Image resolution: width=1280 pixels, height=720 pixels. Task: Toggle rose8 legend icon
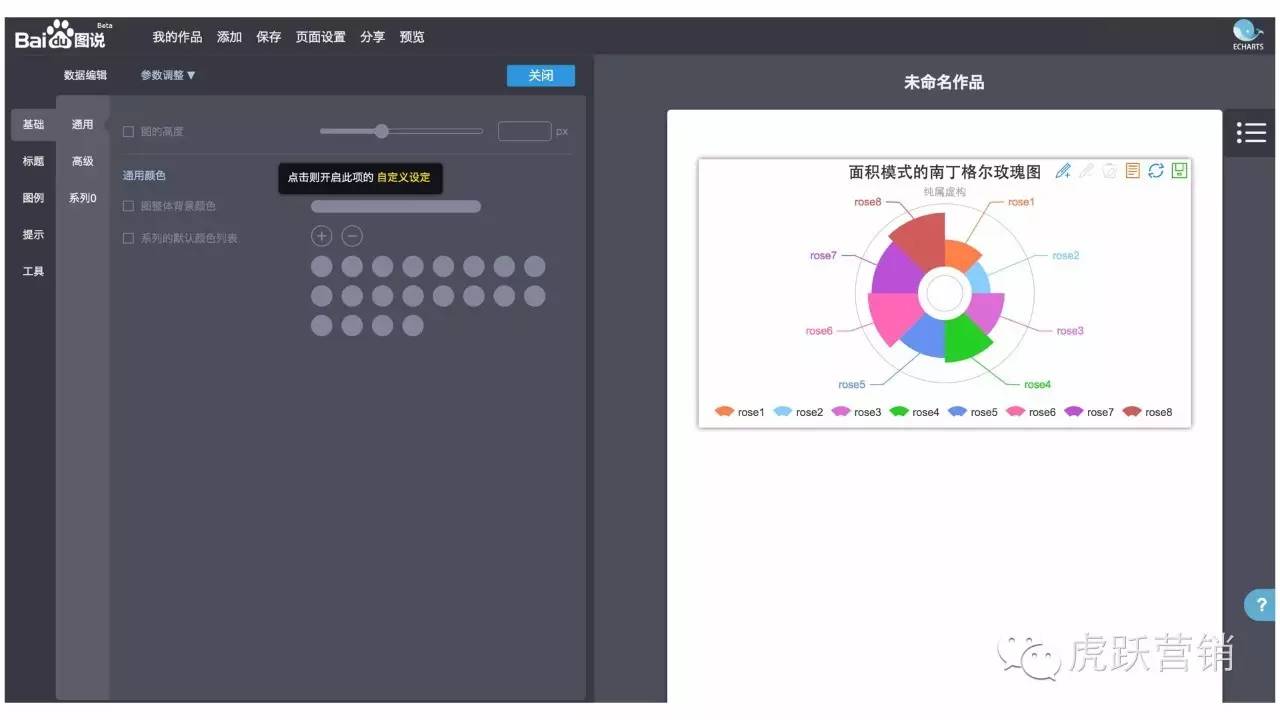pyautogui.click(x=1132, y=412)
